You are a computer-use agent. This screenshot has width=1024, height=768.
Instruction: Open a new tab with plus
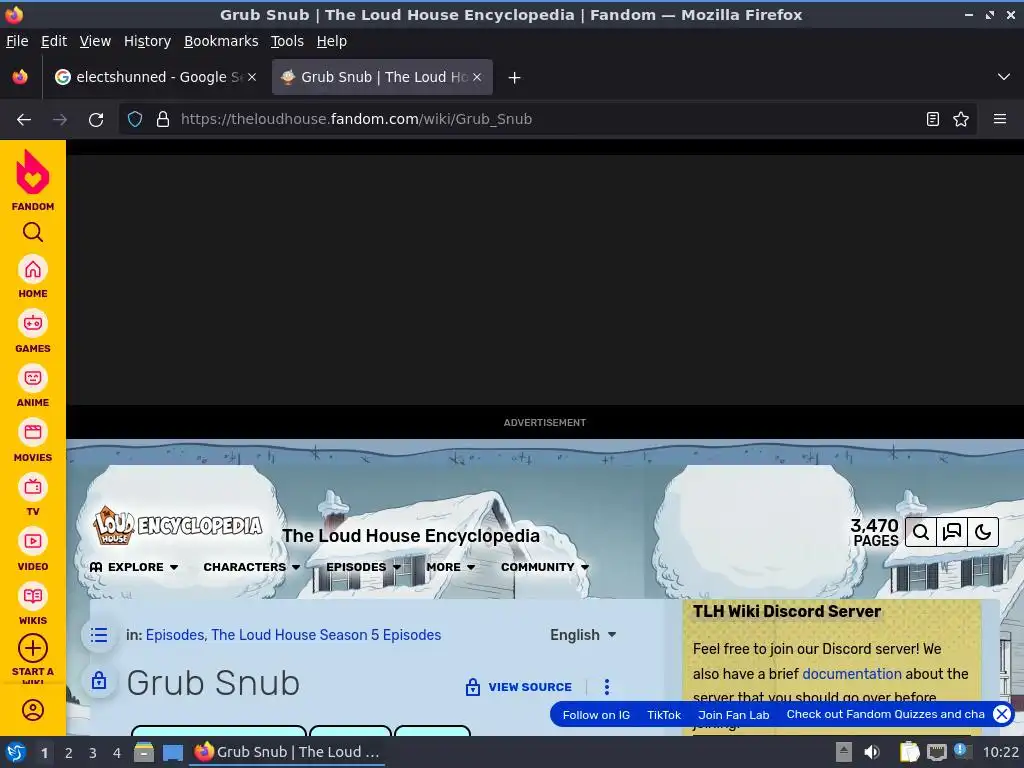click(514, 78)
